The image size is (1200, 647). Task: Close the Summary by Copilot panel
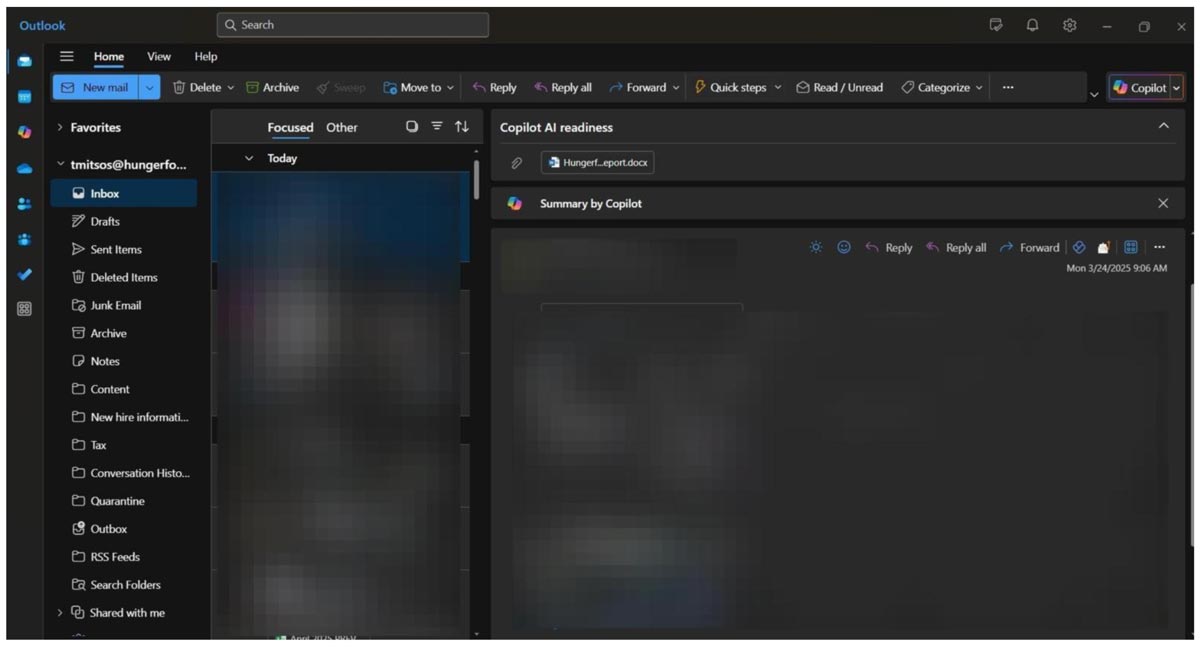coord(1163,203)
